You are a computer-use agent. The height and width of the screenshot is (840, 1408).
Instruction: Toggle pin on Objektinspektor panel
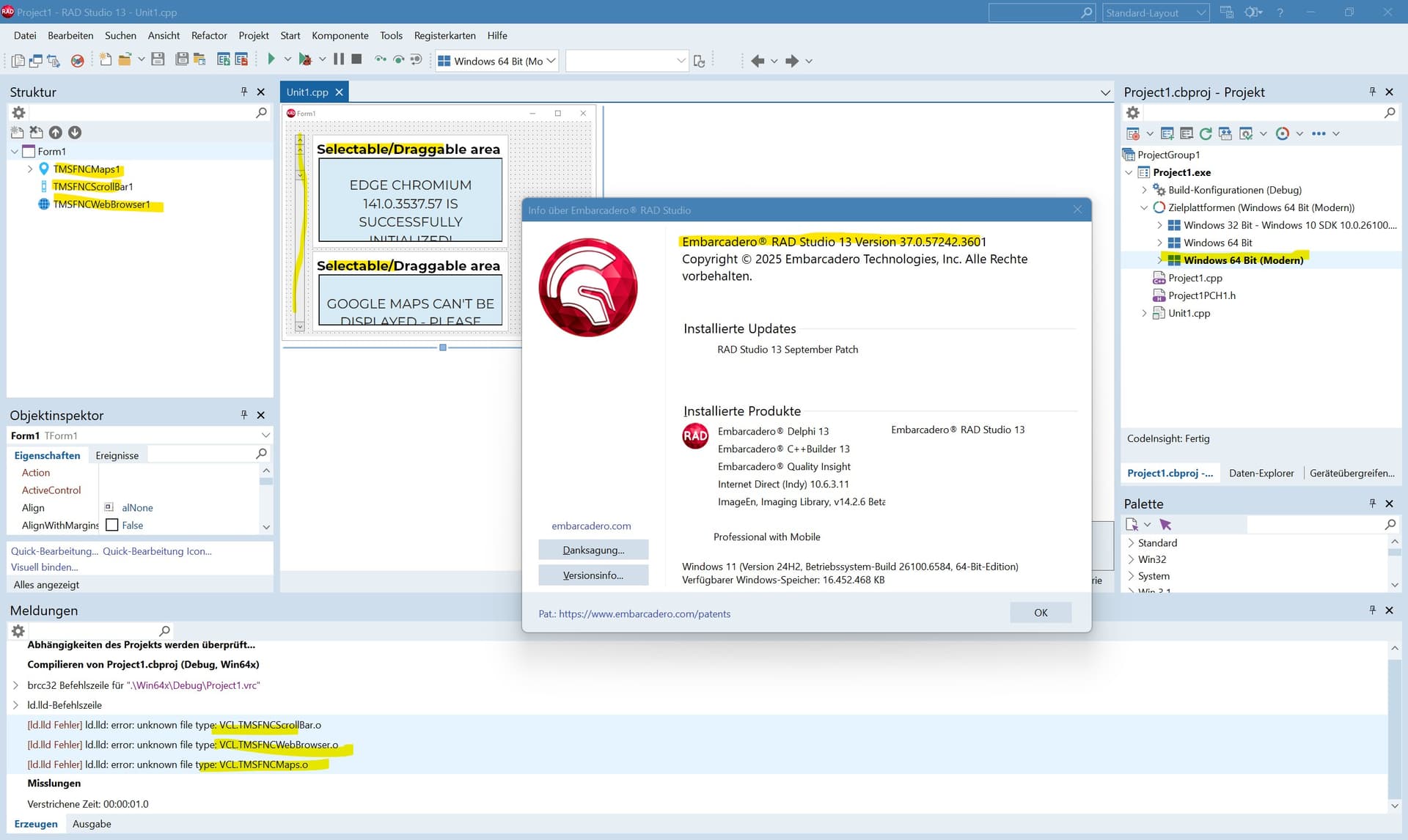244,415
